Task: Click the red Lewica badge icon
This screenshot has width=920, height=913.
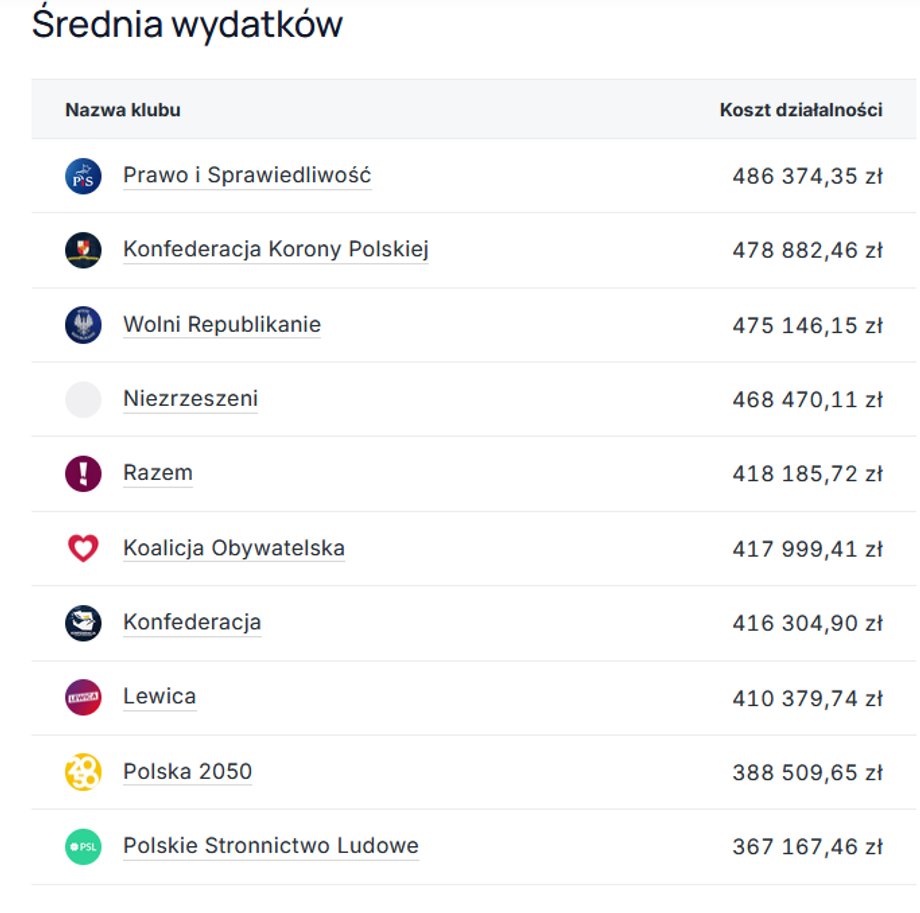Action: [x=84, y=696]
